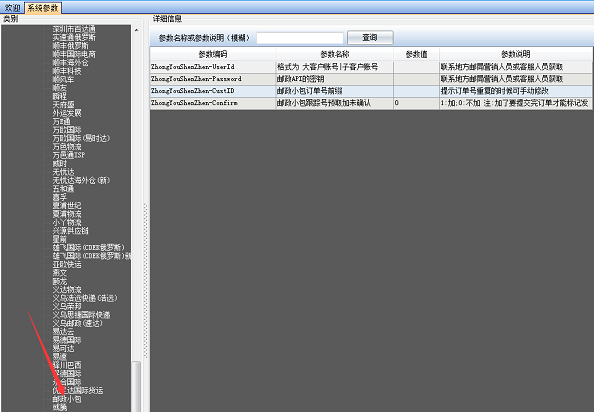Image resolution: width=594 pixels, height=412 pixels.
Task: Select 顺丰国际电商 in the category tree
Action: pyautogui.click(x=74, y=54)
